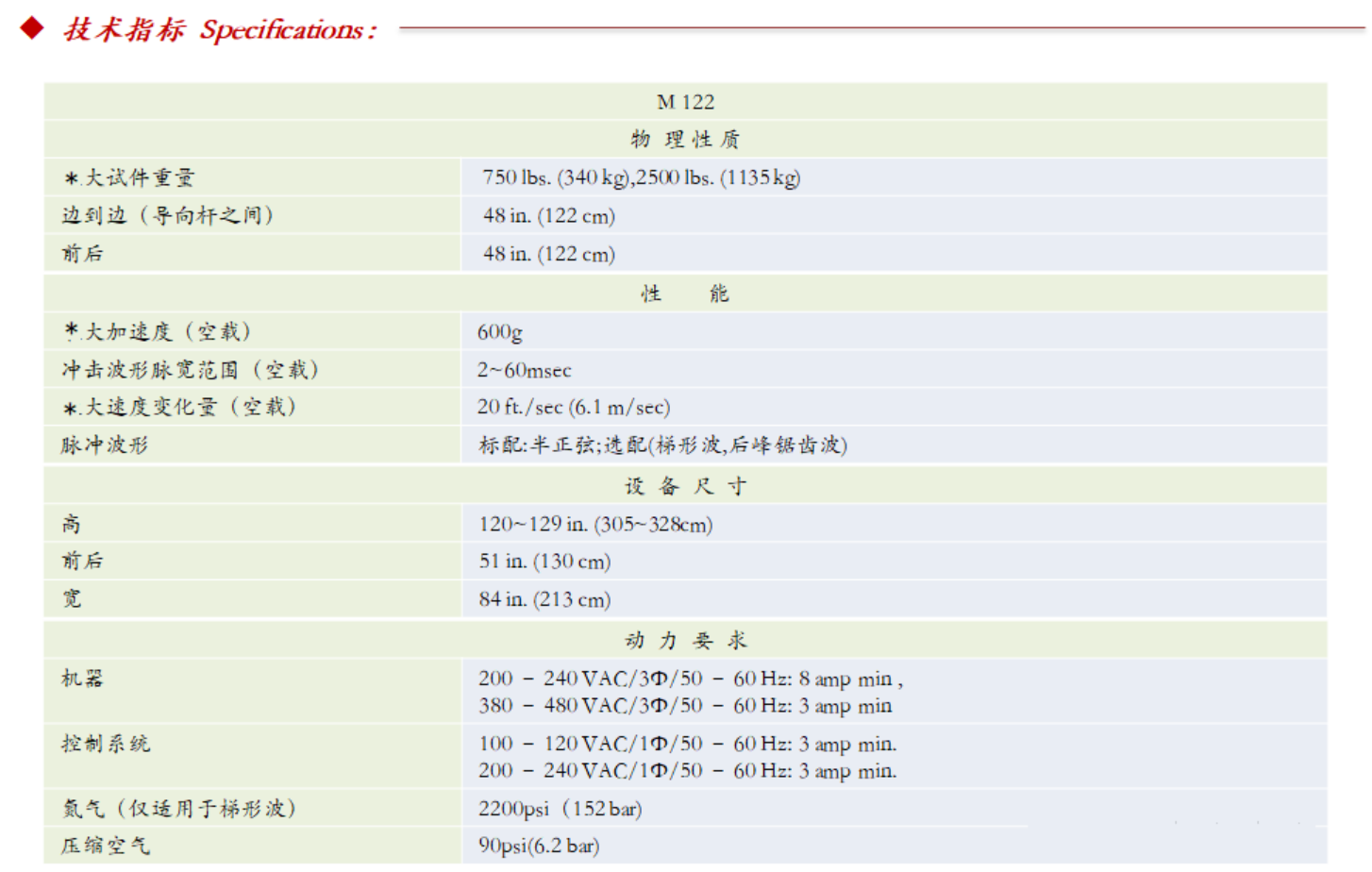Click the 机器 row label
Image resolution: width=1372 pixels, height=872 pixels.
click(83, 679)
